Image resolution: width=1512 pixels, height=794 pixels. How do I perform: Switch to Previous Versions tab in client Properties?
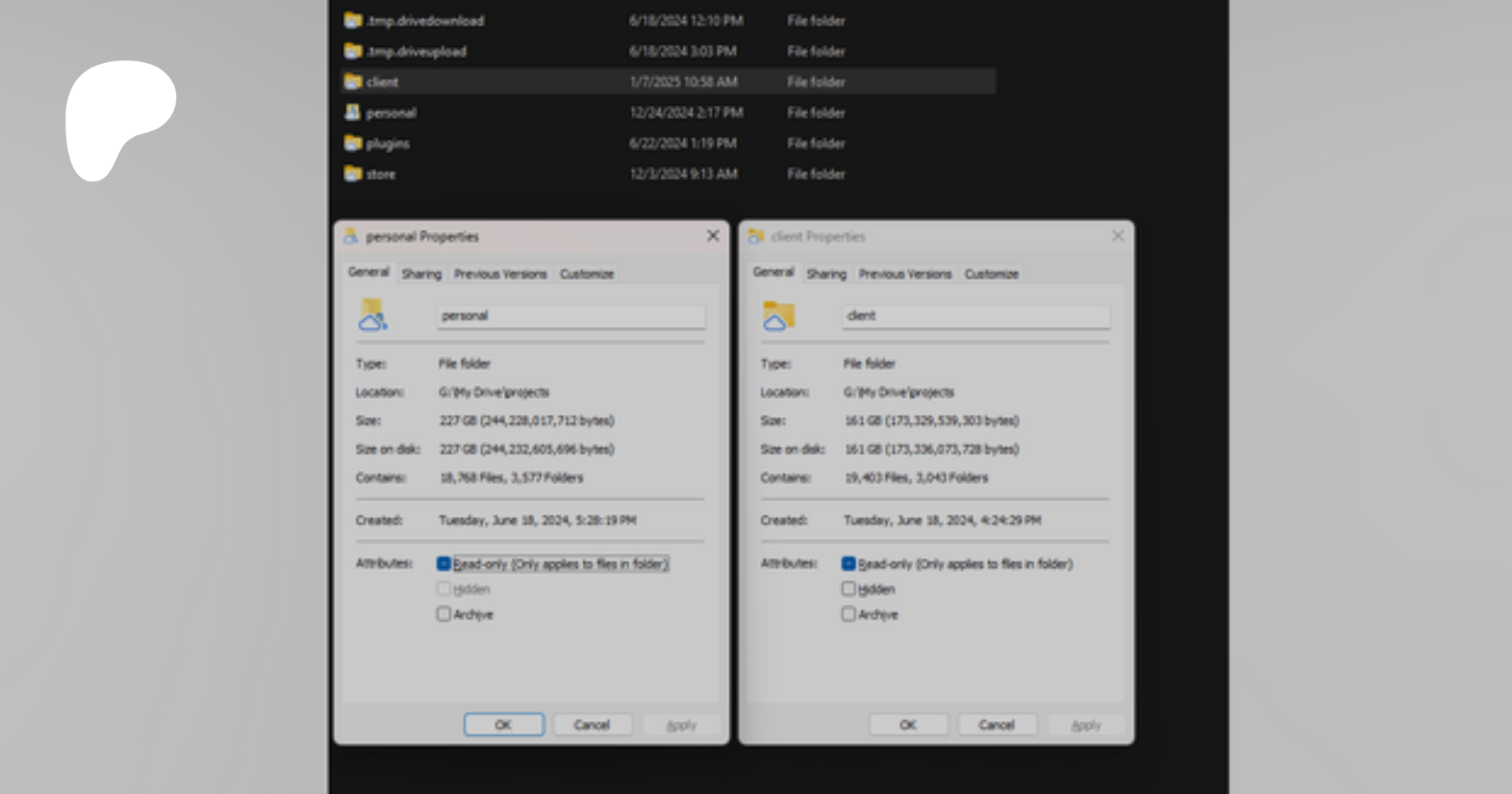pyautogui.click(x=905, y=274)
